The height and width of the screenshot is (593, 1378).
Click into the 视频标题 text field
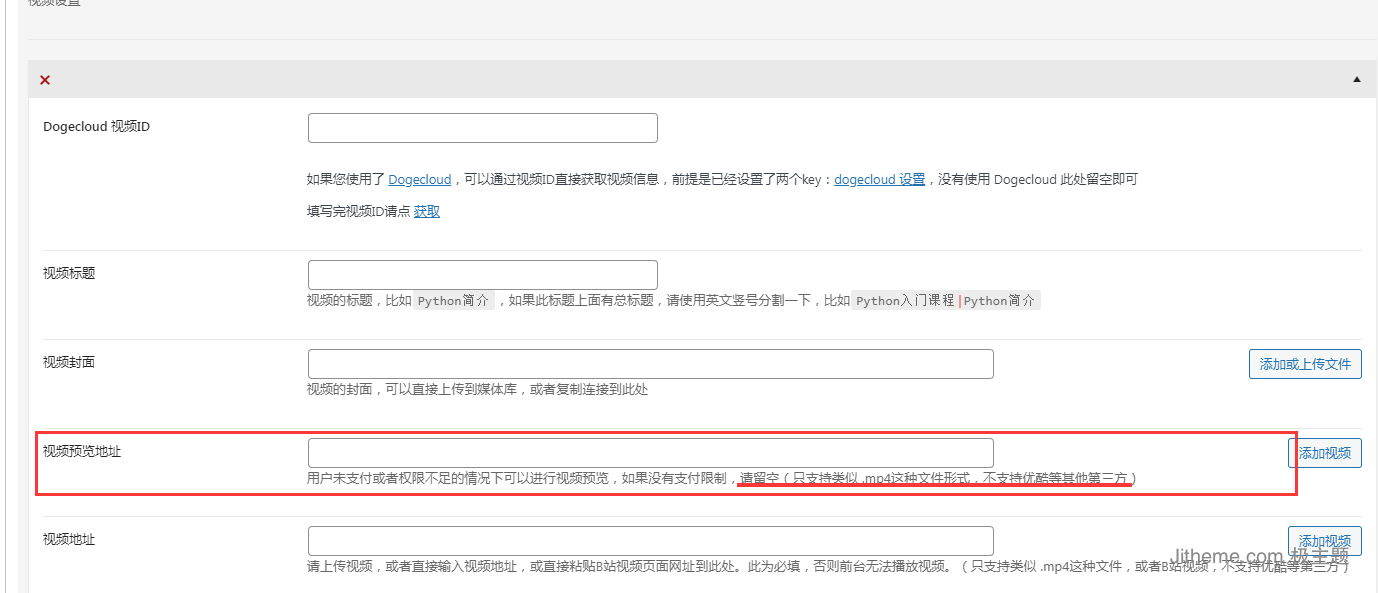tap(482, 275)
